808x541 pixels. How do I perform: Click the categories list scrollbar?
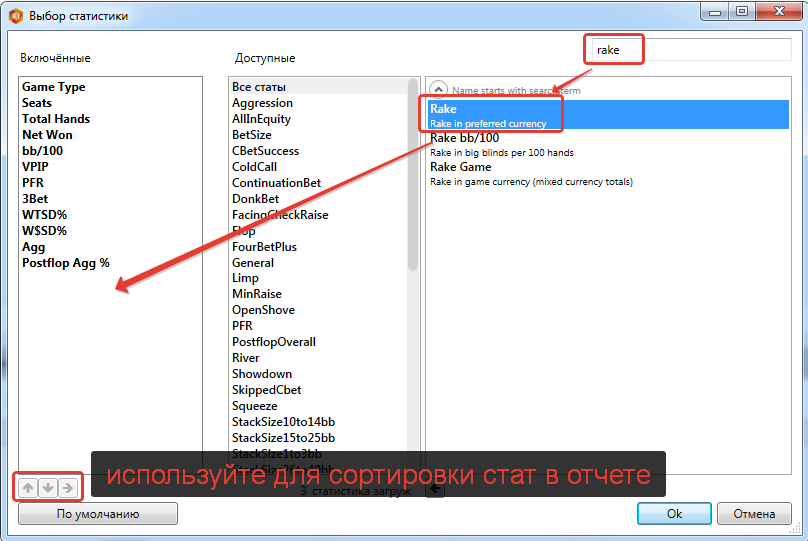pyautogui.click(x=412, y=180)
